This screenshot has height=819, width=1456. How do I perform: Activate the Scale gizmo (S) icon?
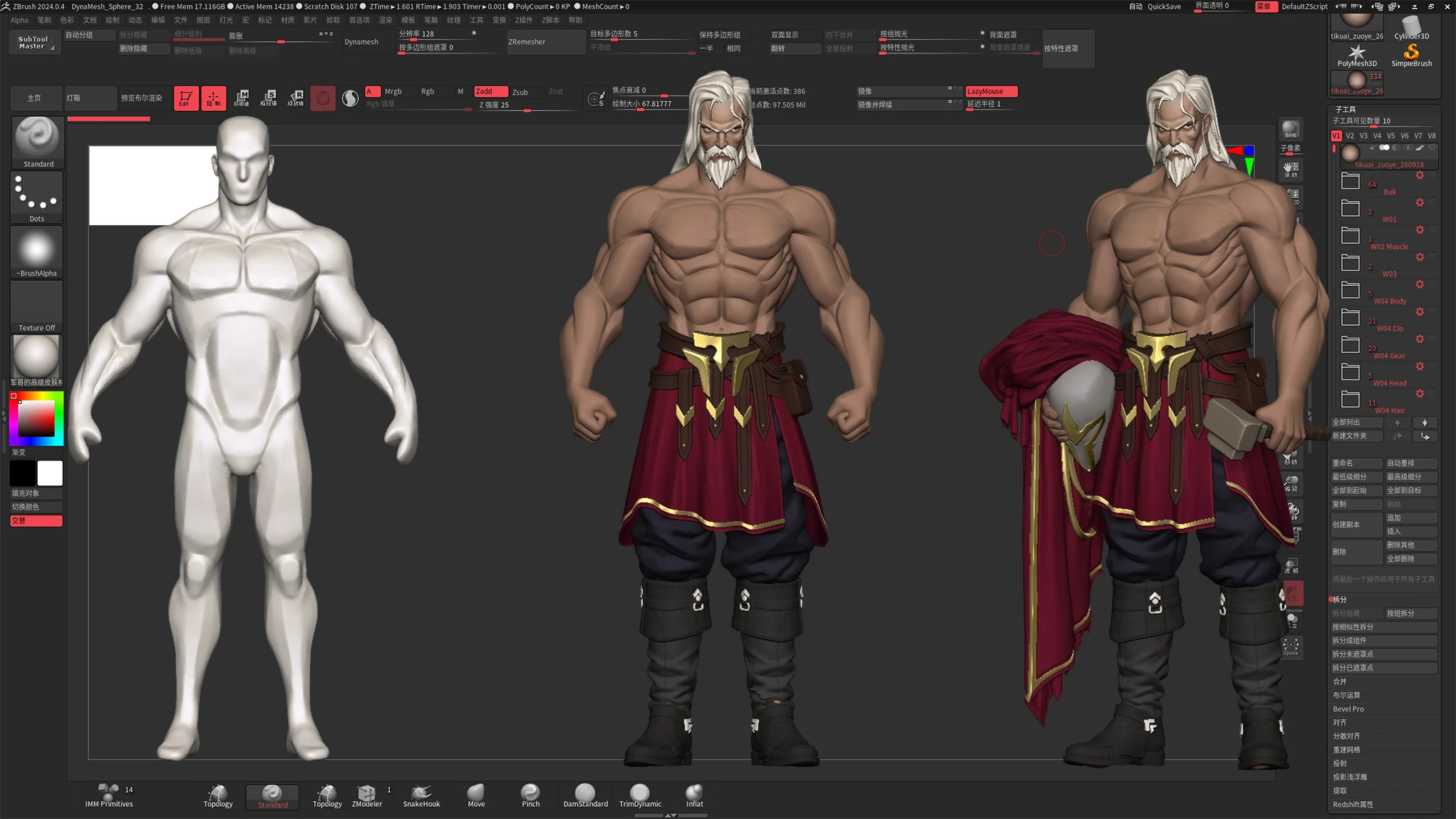269,98
